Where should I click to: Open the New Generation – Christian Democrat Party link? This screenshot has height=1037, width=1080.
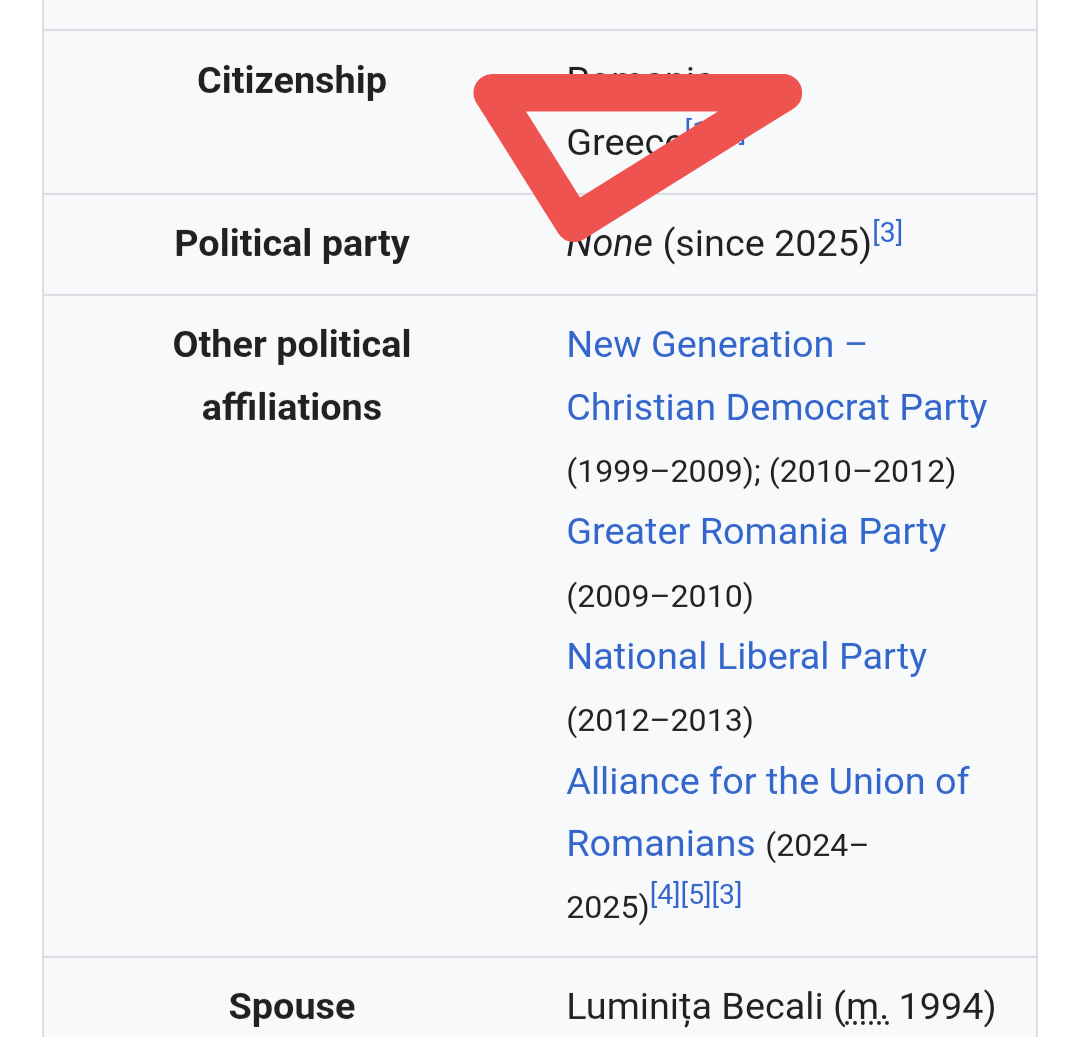click(776, 375)
